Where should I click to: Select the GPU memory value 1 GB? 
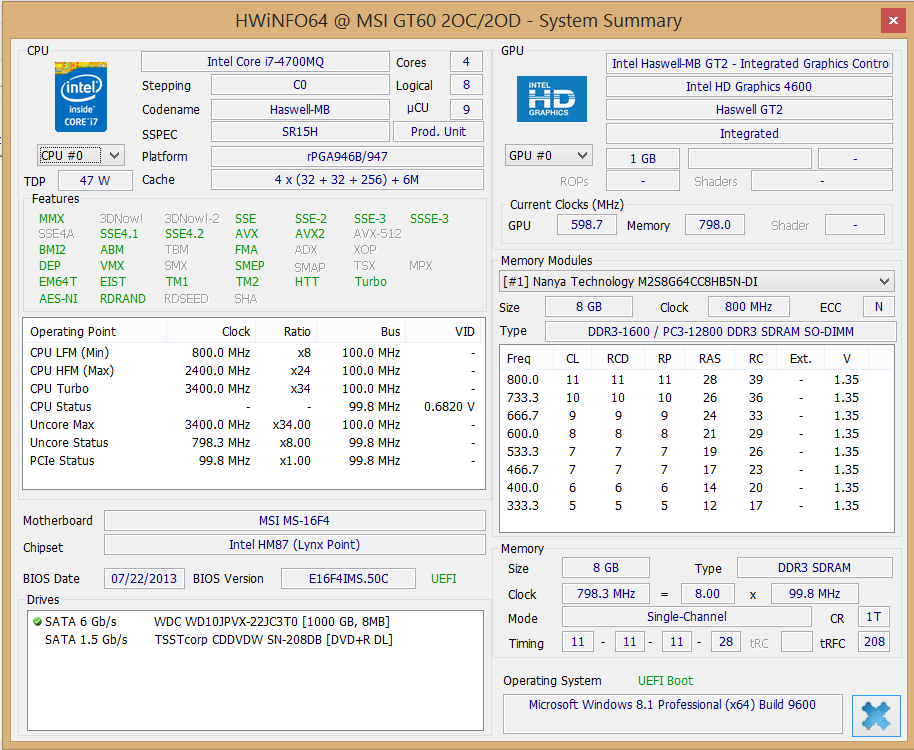pyautogui.click(x=643, y=159)
